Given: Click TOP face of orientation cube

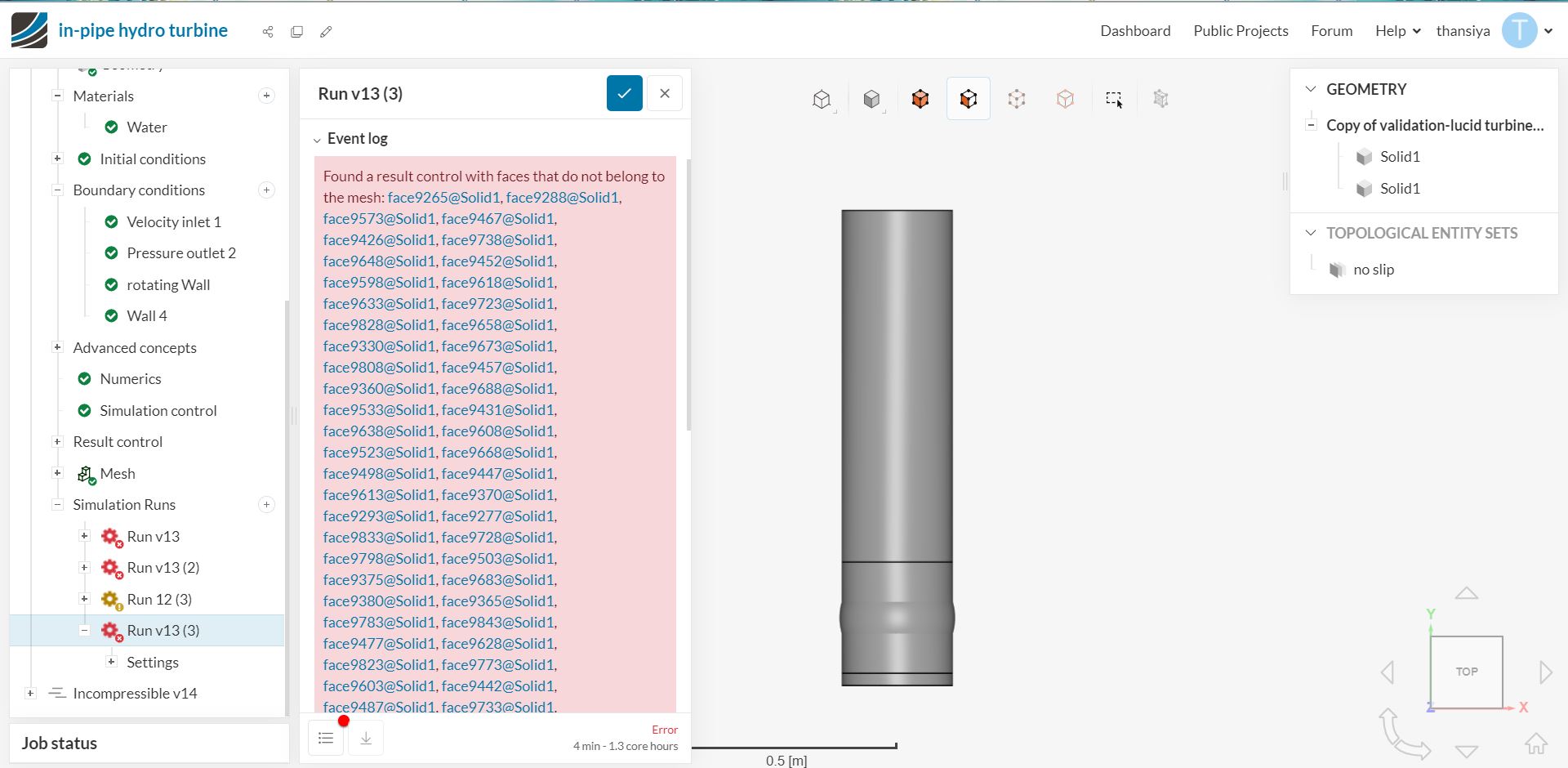Looking at the screenshot, I should tap(1467, 672).
